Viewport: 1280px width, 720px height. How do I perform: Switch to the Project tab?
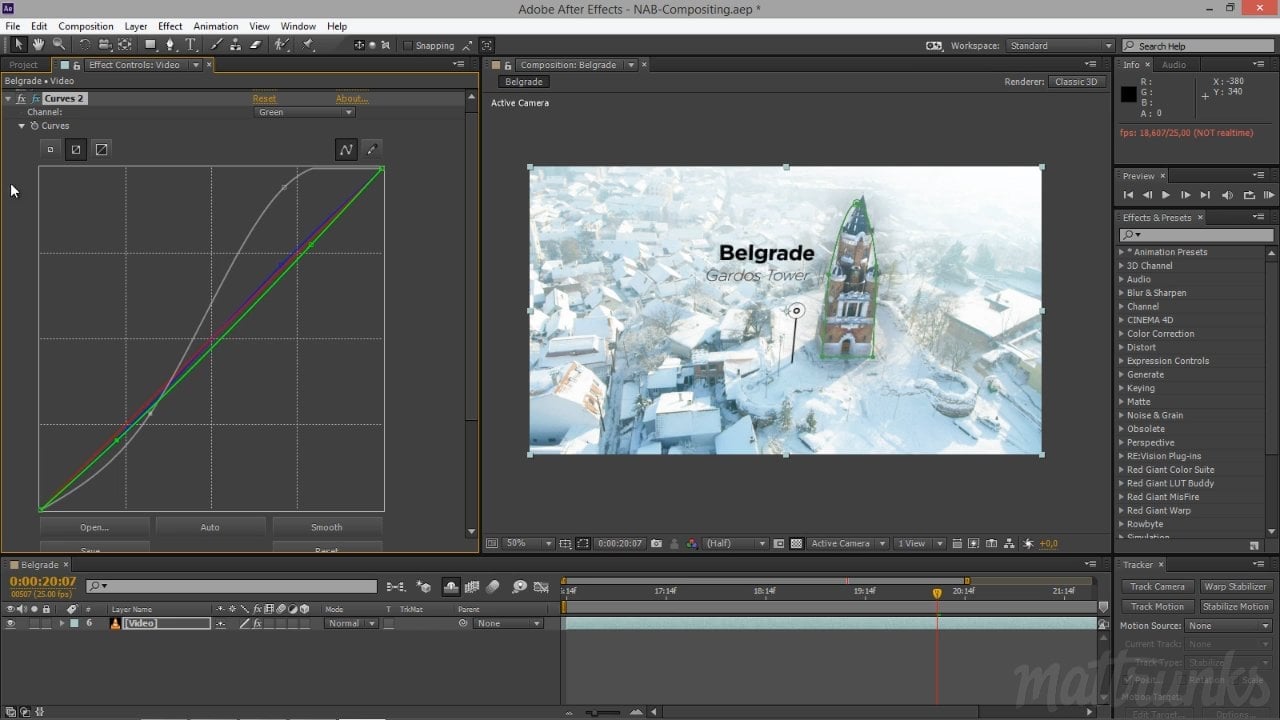pyautogui.click(x=24, y=65)
